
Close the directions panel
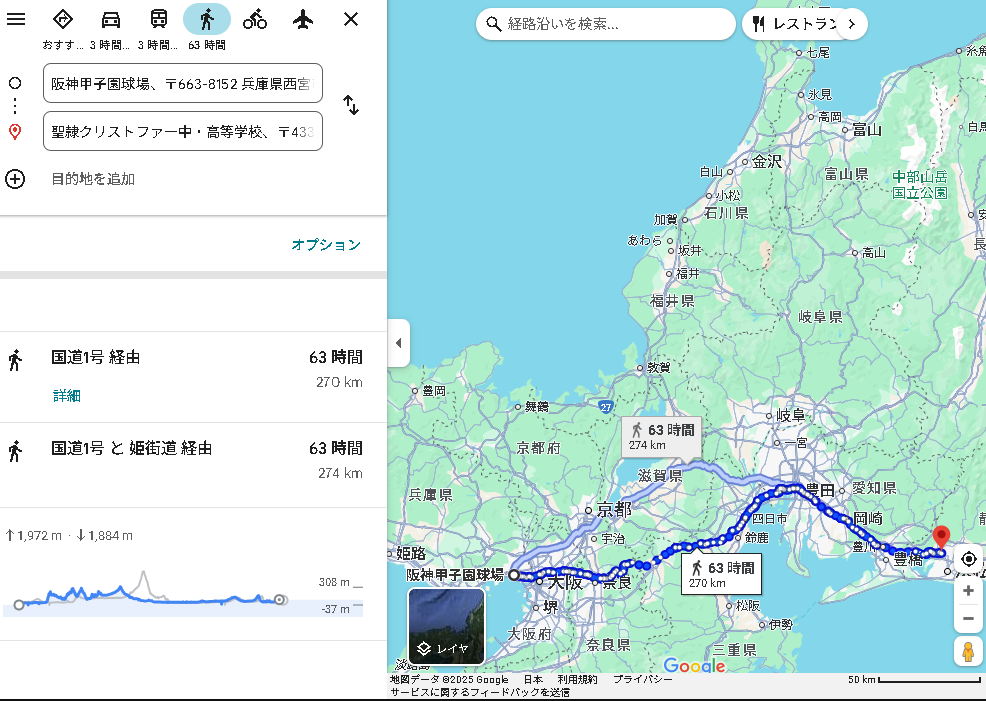351,19
